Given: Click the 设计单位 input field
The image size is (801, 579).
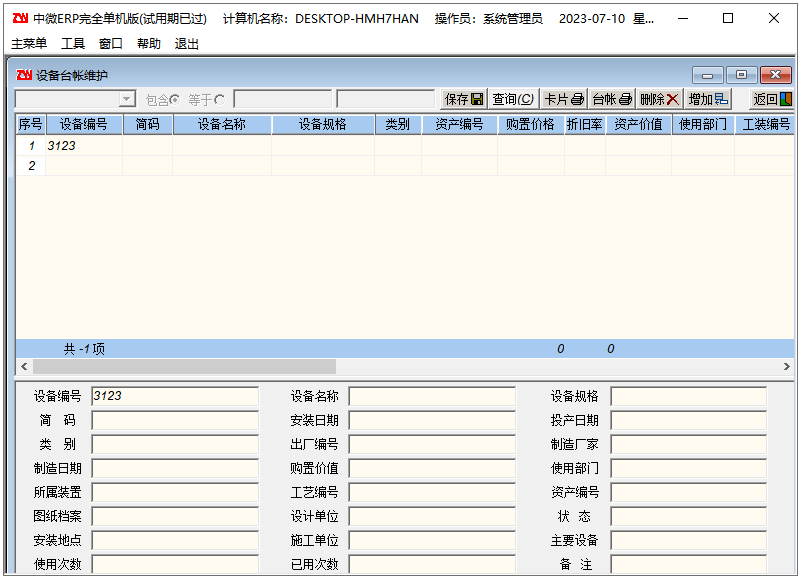Looking at the screenshot, I should [x=432, y=516].
